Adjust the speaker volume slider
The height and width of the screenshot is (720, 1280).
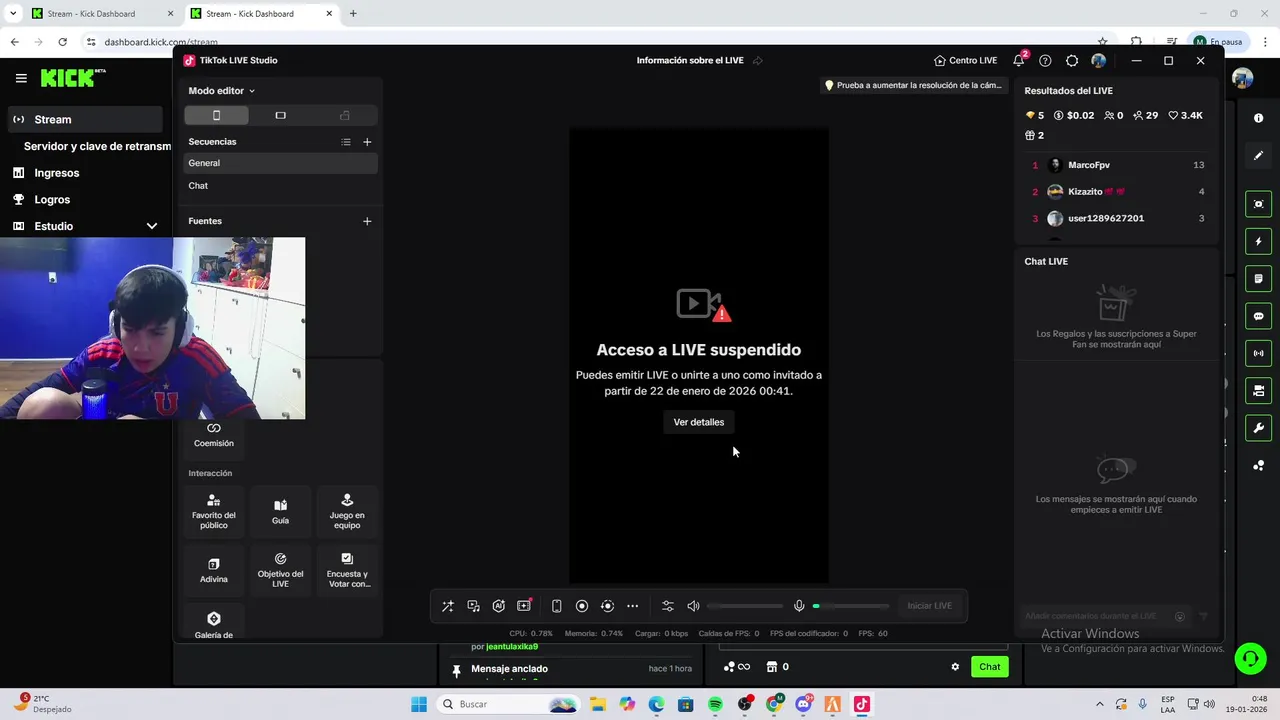745,606
